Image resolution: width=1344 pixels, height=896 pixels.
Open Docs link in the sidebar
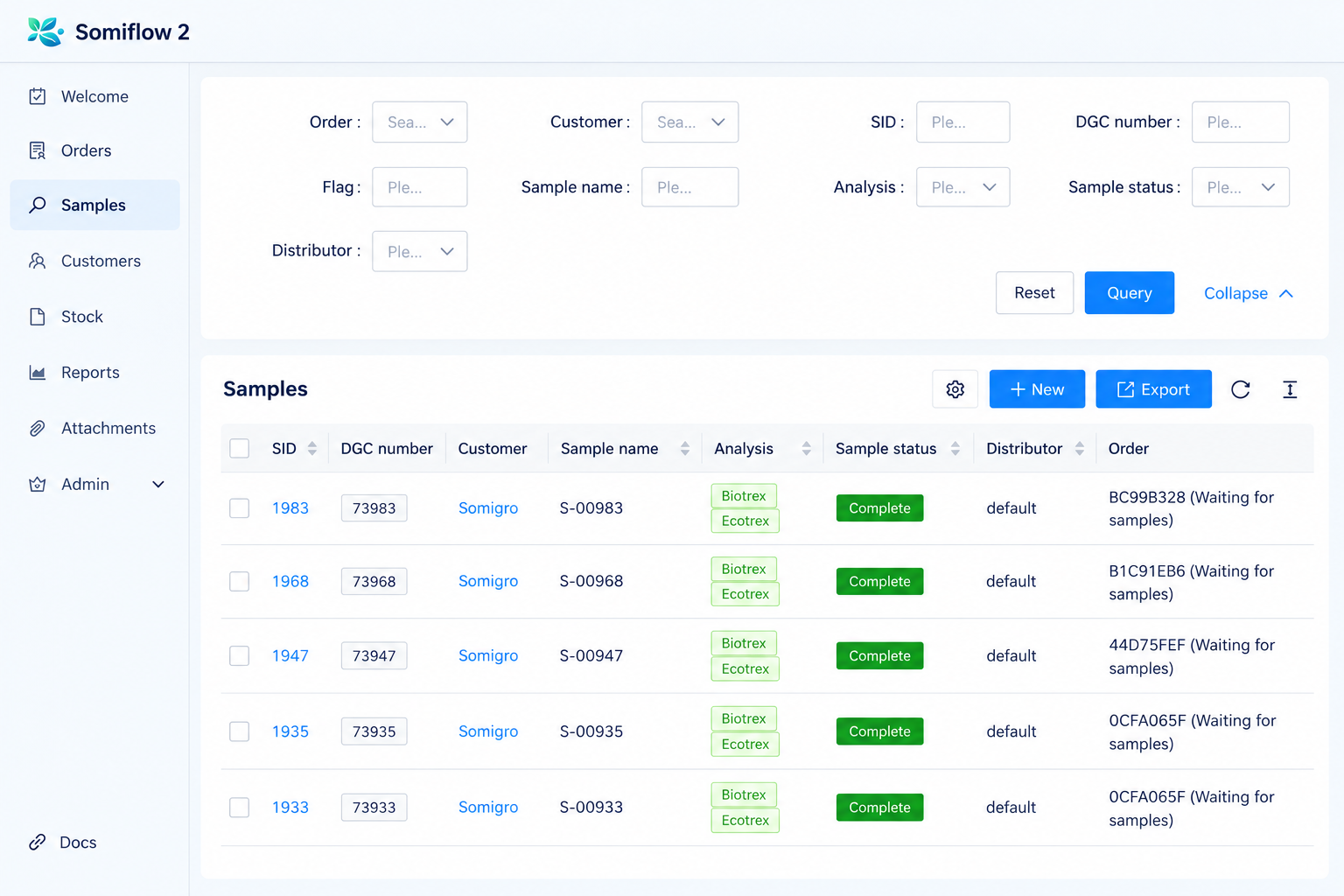63,843
